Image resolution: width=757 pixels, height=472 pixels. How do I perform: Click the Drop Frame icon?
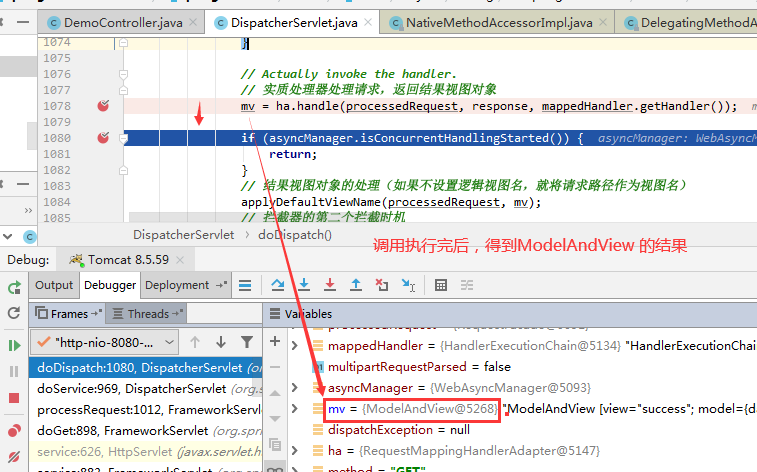pyautogui.click(x=382, y=285)
